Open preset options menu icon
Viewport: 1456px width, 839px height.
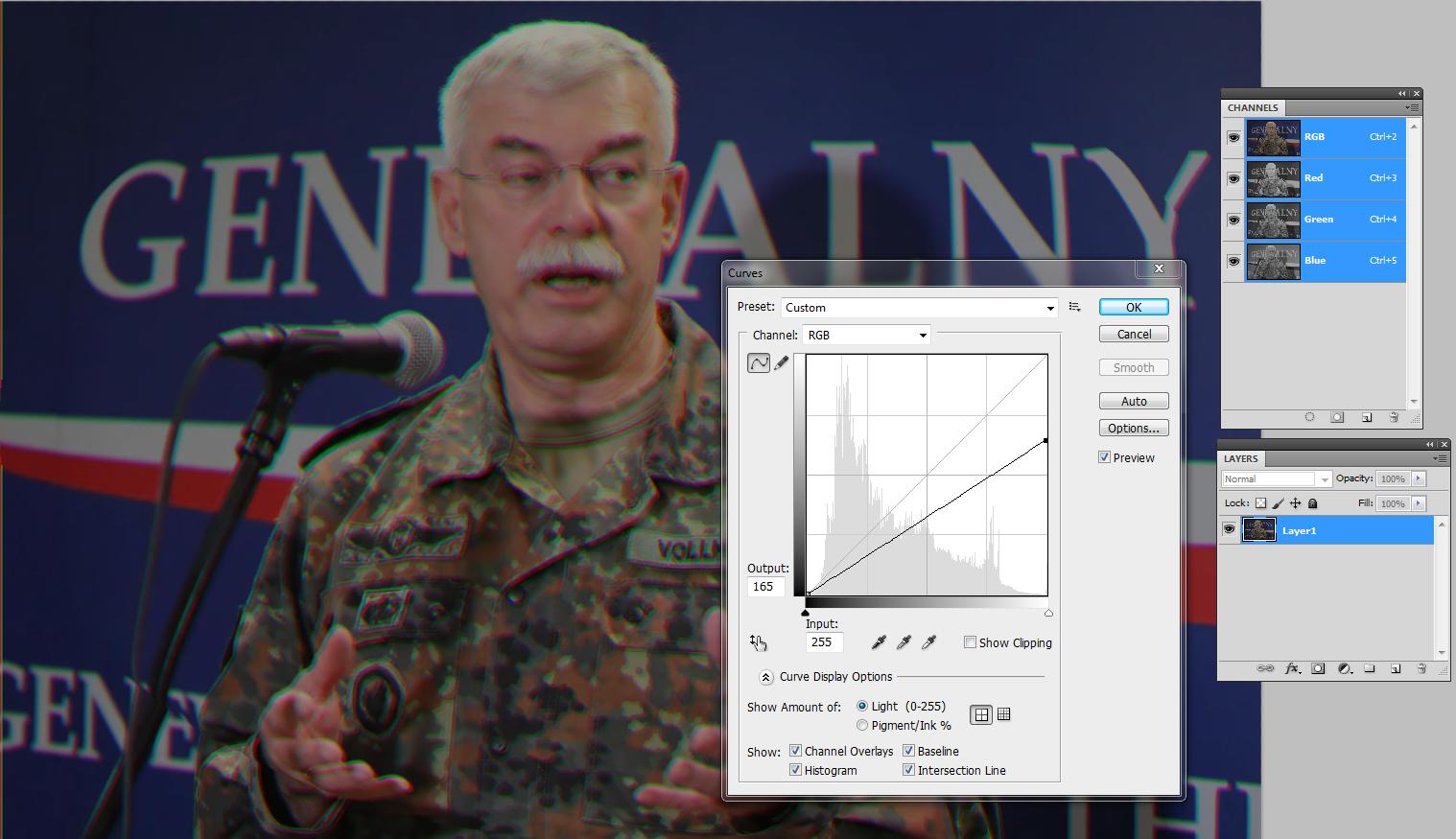pos(1075,307)
